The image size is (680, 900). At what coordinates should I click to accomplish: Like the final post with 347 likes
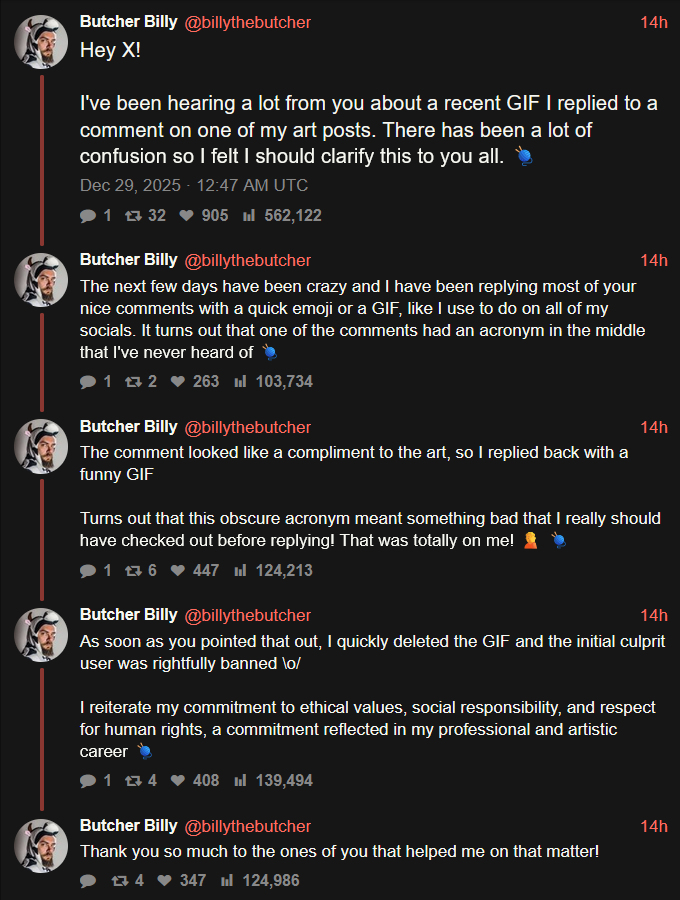pos(165,880)
